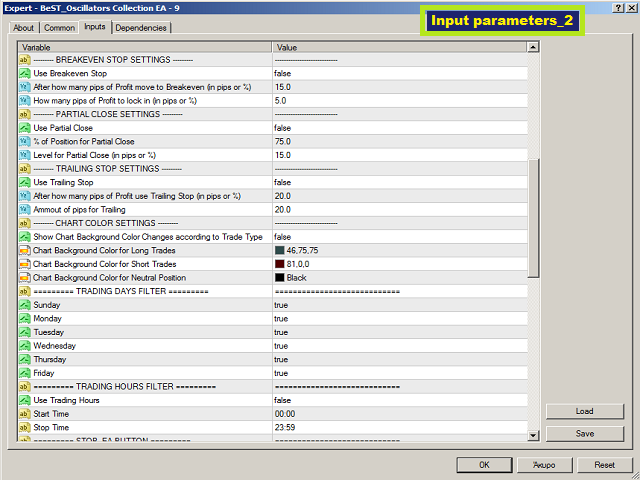Click the ab icon beside TRADING DAYS FILTER
Screen dimensions: 640x480
pos(25,291)
